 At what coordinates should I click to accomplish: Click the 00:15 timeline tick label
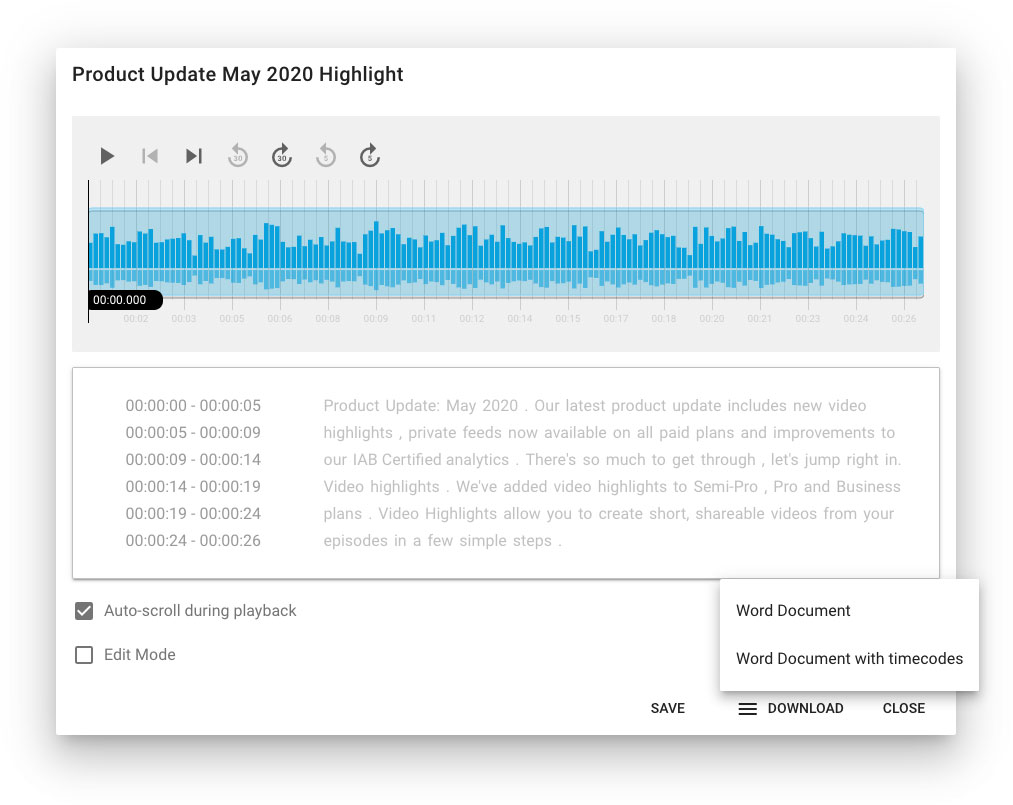[567, 319]
